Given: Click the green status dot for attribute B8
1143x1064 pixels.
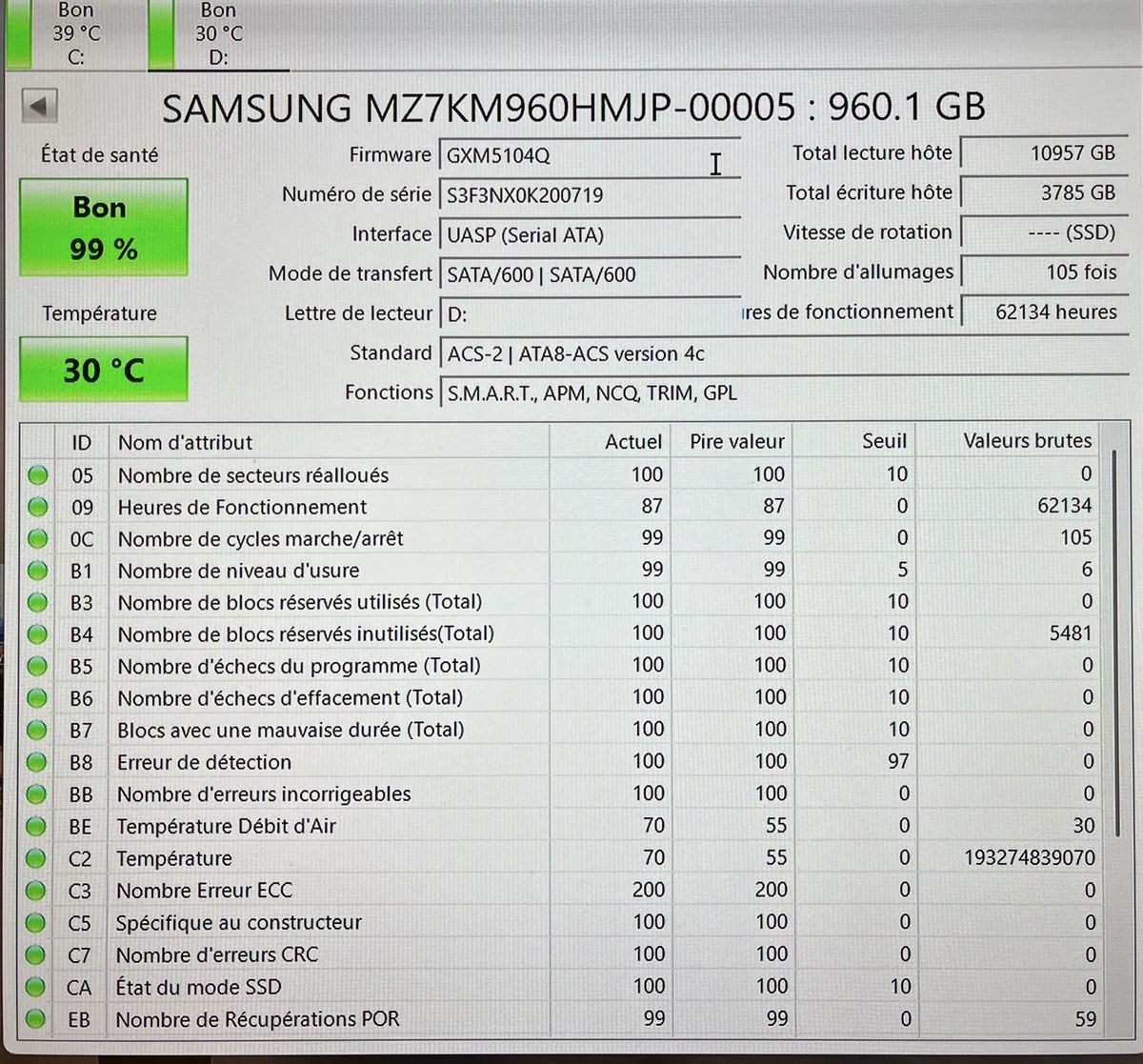Looking at the screenshot, I should (37, 762).
